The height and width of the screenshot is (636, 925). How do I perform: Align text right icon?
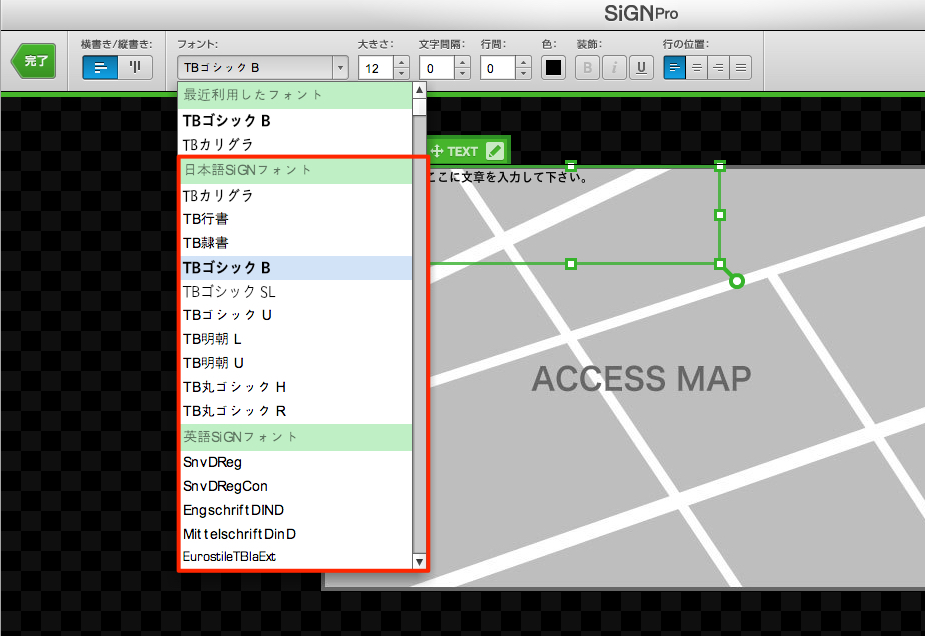719,68
